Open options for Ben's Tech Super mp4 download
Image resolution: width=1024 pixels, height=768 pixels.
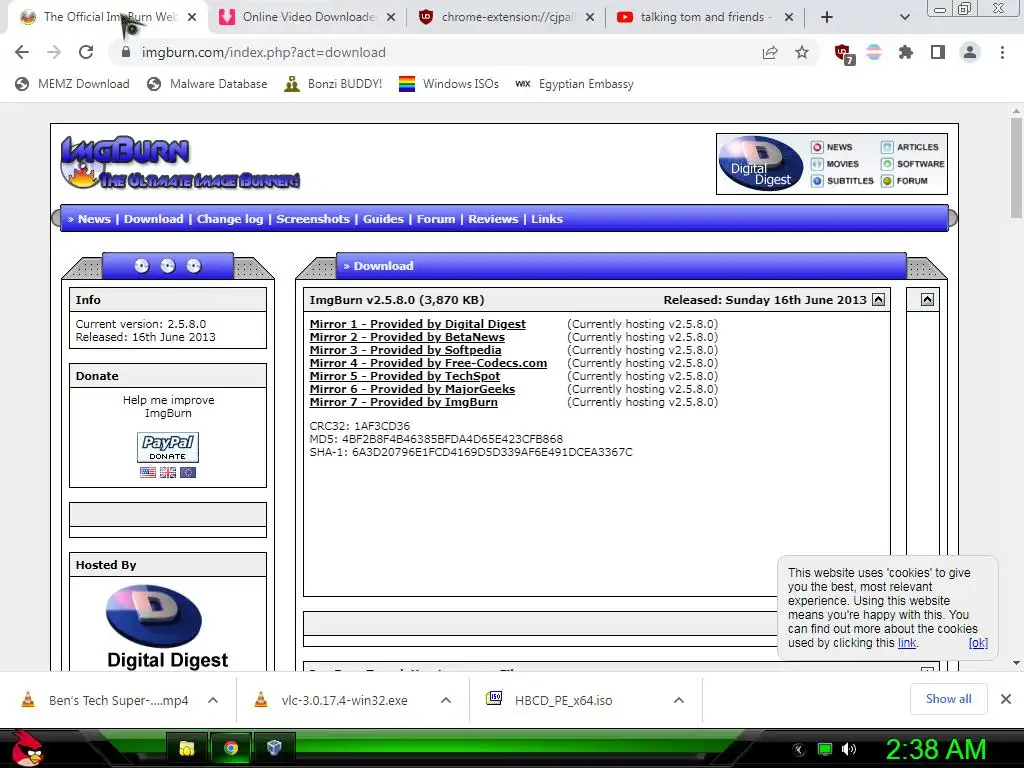[213, 700]
